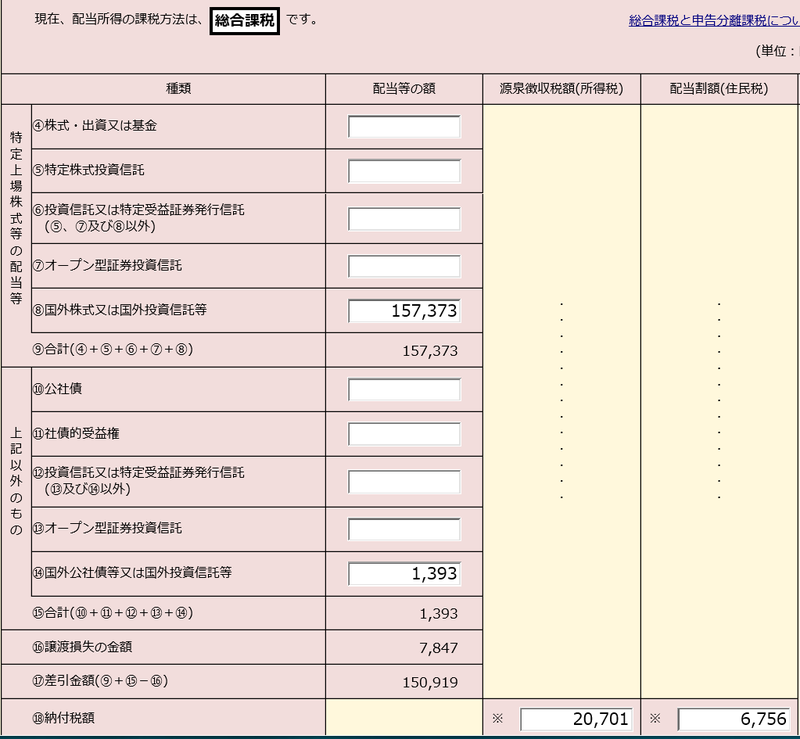Click the ④株式・出資又は基金 row label
800x739 pixels.
(x=94, y=126)
